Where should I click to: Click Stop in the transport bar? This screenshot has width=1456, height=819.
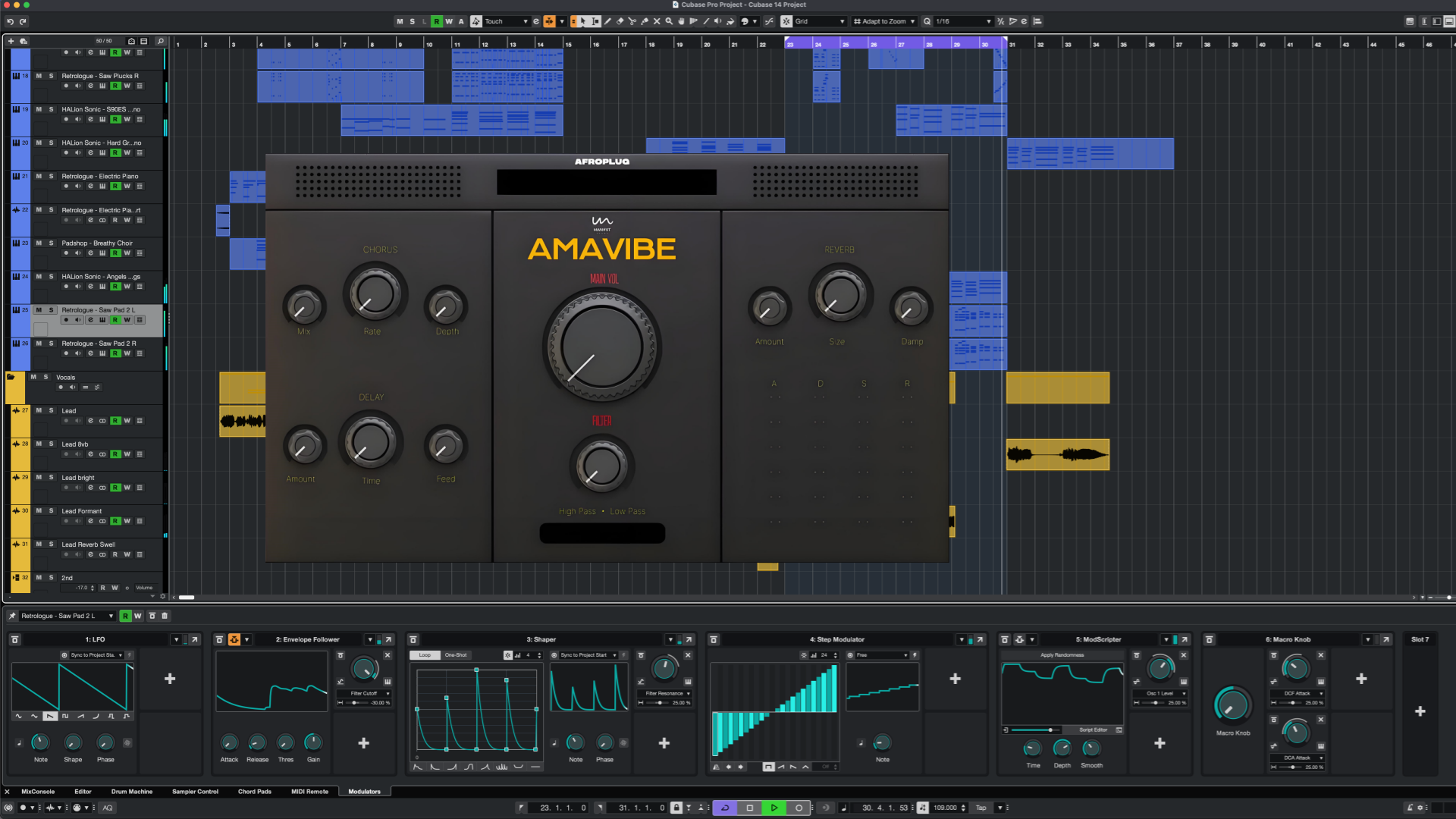[x=749, y=808]
